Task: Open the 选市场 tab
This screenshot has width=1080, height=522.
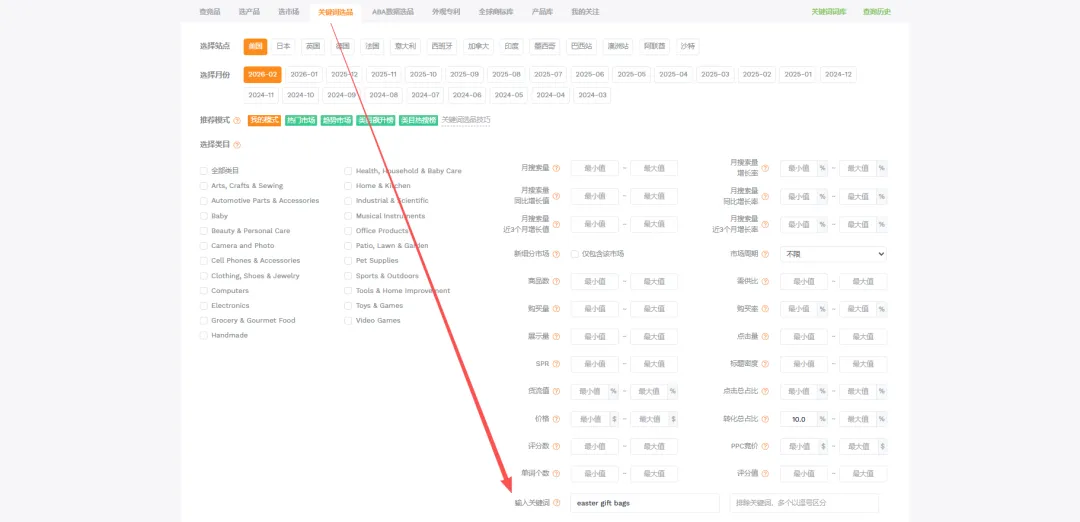Action: [x=288, y=12]
